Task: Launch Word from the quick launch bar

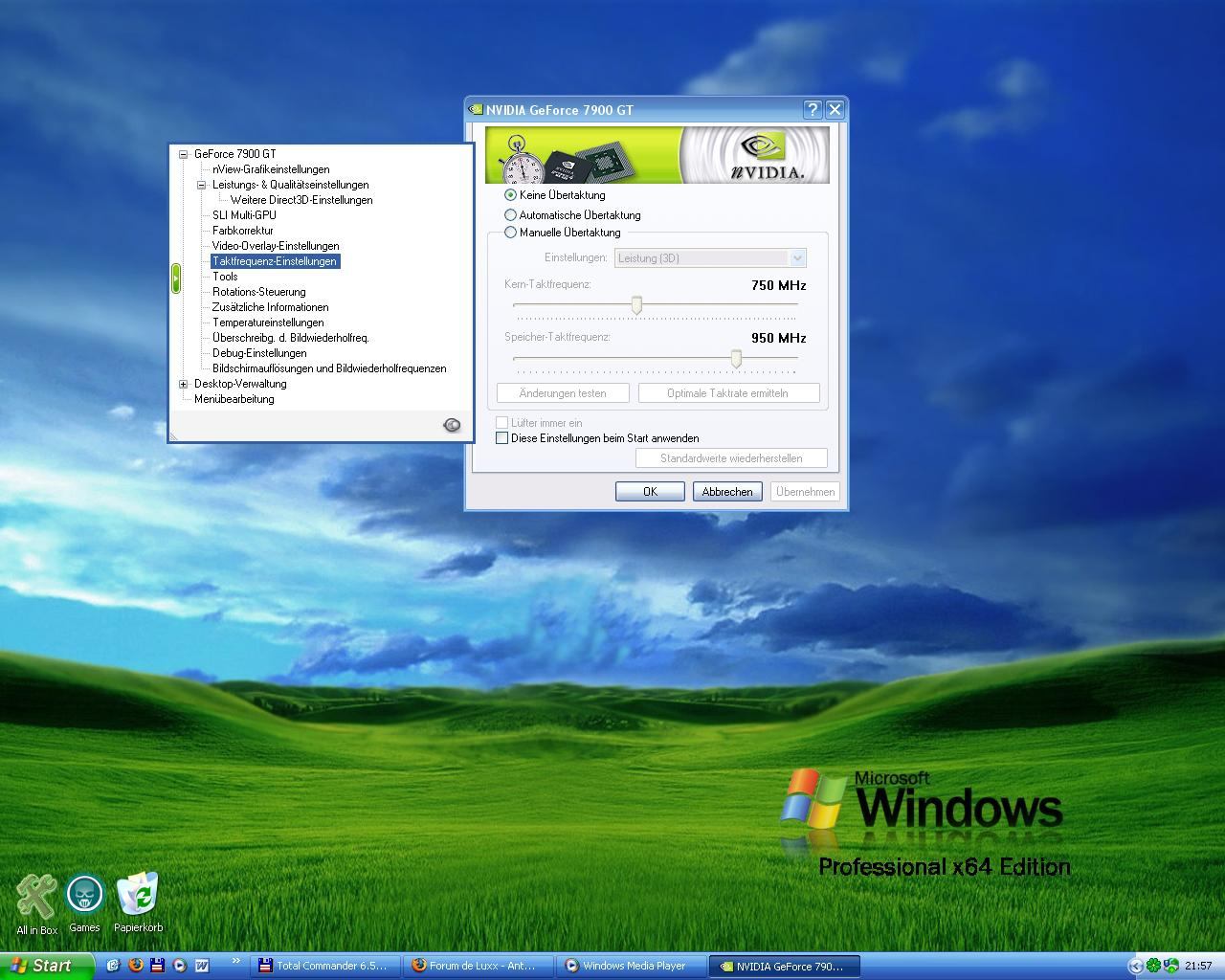Action: click(202, 966)
